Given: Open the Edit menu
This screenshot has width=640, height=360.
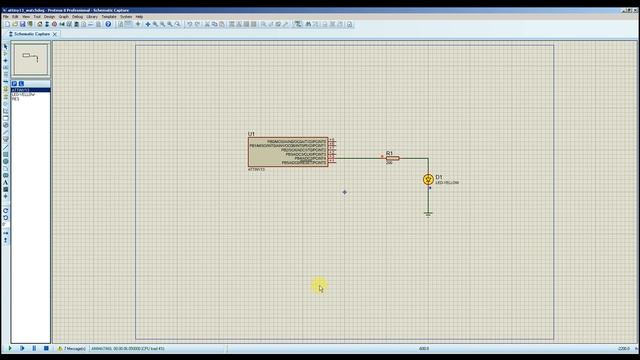Looking at the screenshot, I should 15,17.
